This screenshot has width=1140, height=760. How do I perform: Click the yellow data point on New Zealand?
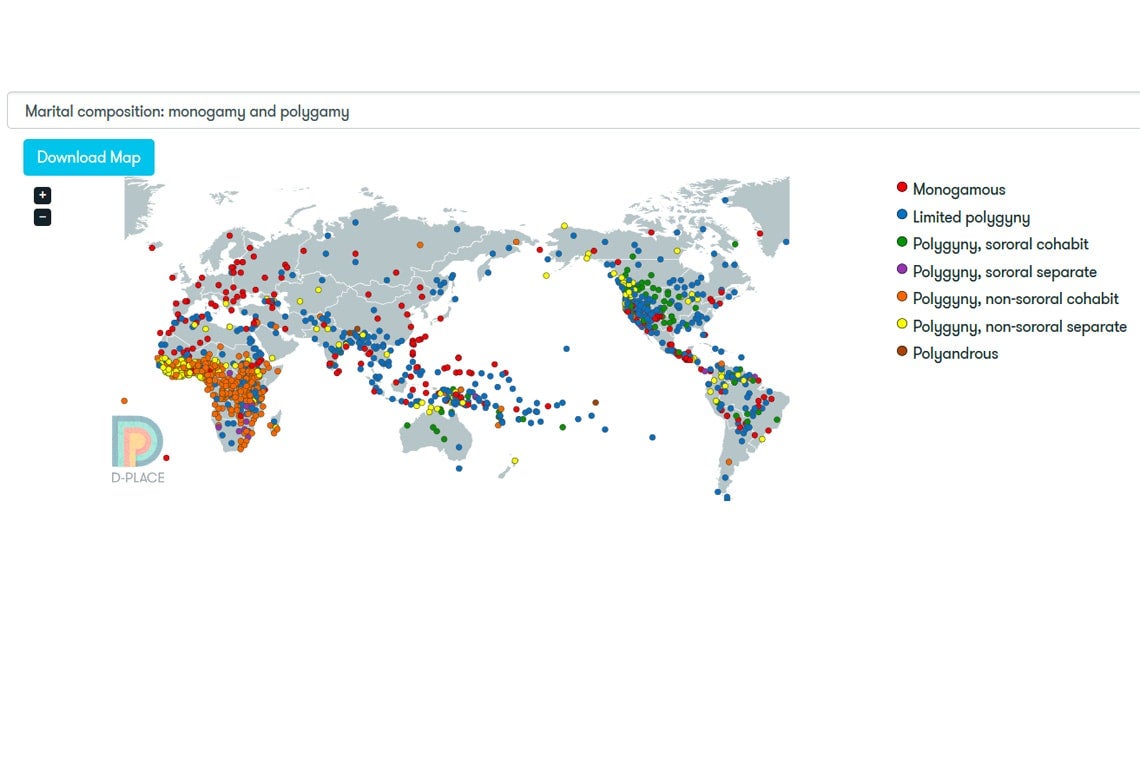[x=515, y=461]
